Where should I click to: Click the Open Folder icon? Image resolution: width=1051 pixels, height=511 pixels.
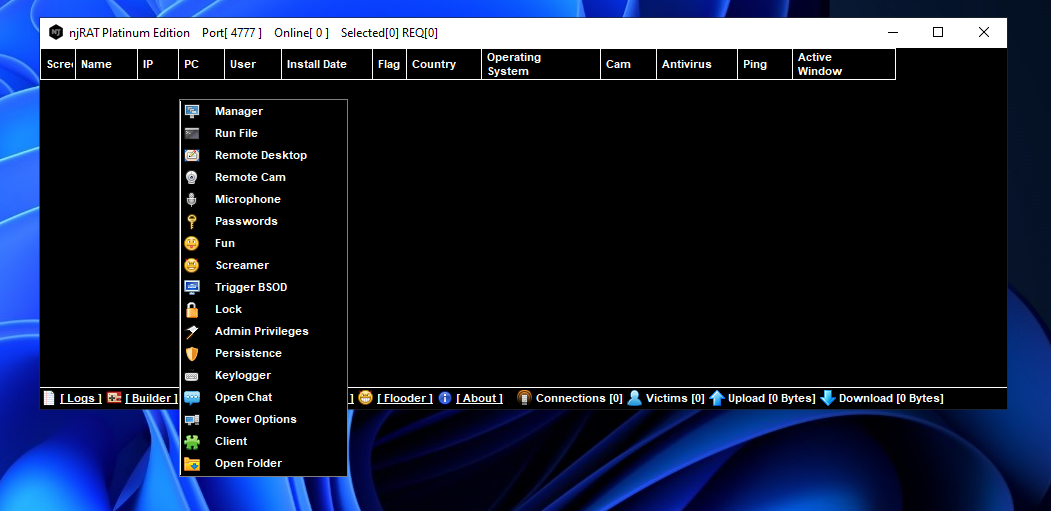click(x=192, y=464)
